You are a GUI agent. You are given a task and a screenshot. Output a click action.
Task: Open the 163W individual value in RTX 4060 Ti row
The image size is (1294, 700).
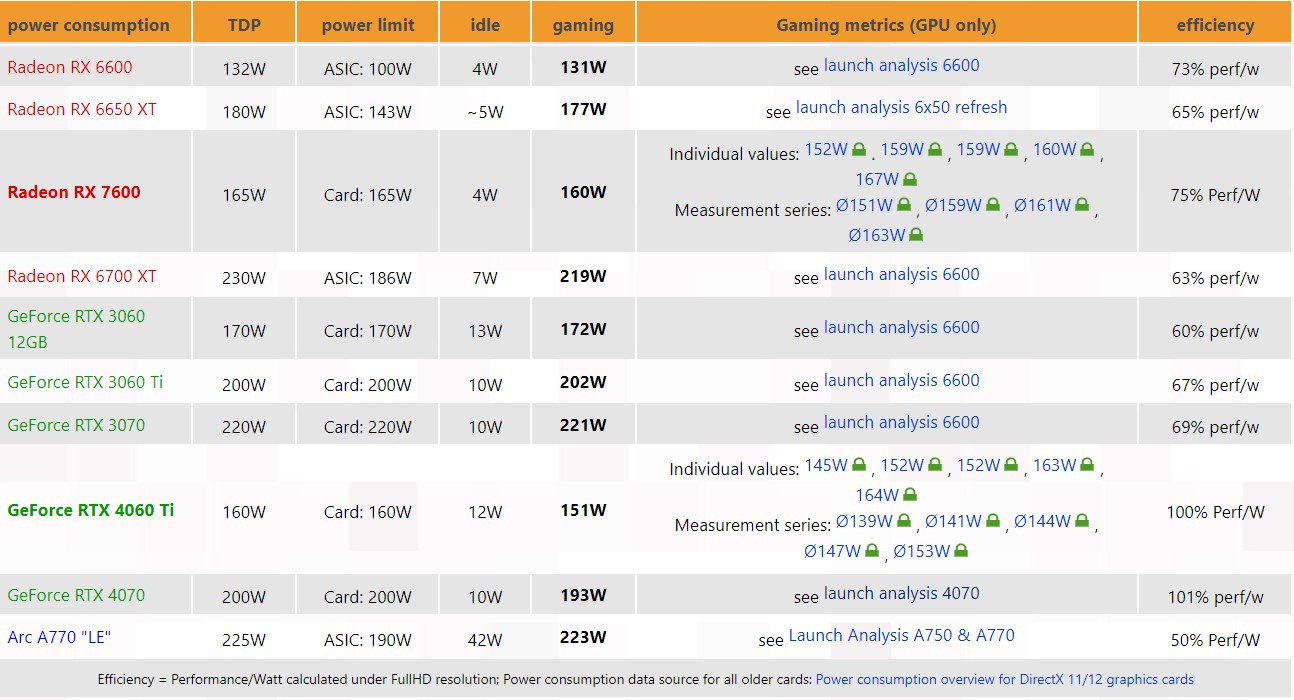1054,466
